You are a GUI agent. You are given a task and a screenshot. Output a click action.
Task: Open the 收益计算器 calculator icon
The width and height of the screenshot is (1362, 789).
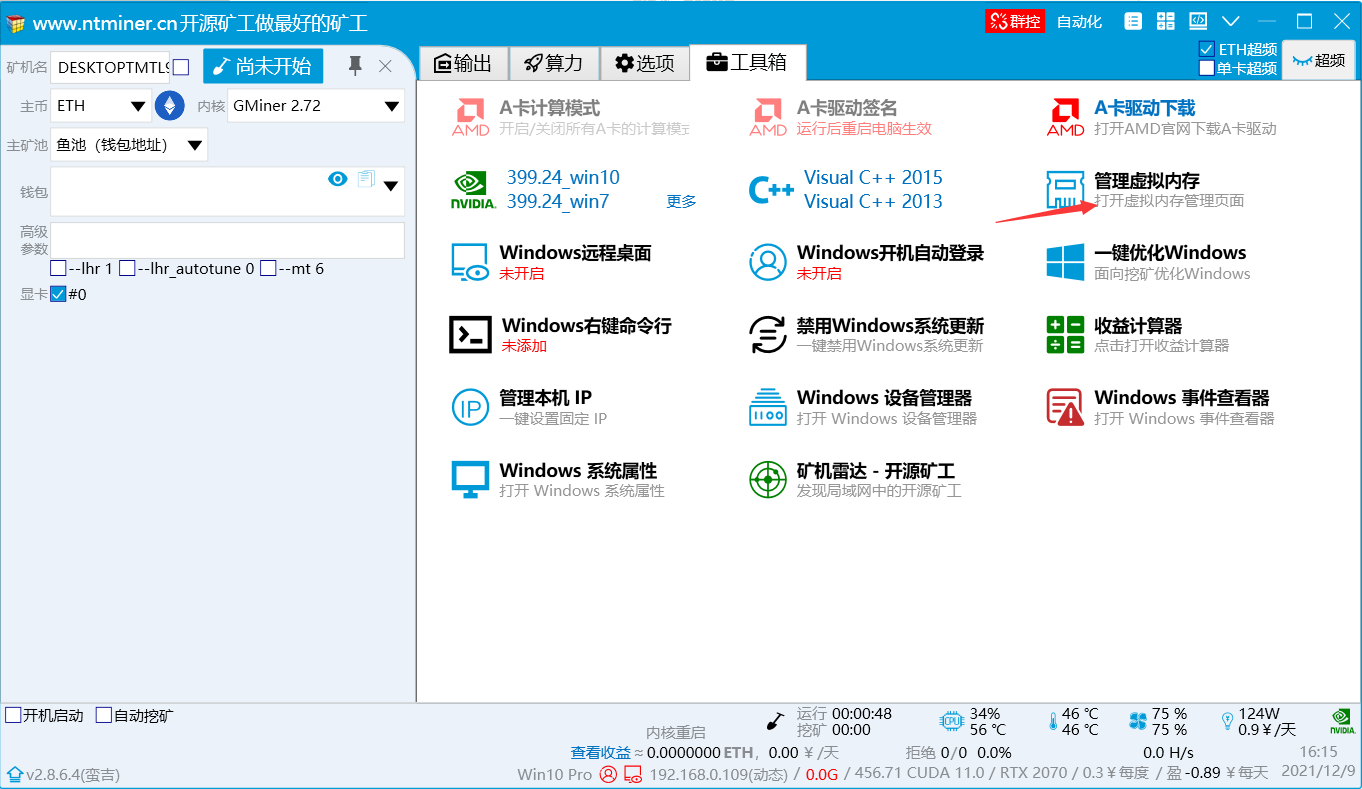tap(1066, 334)
